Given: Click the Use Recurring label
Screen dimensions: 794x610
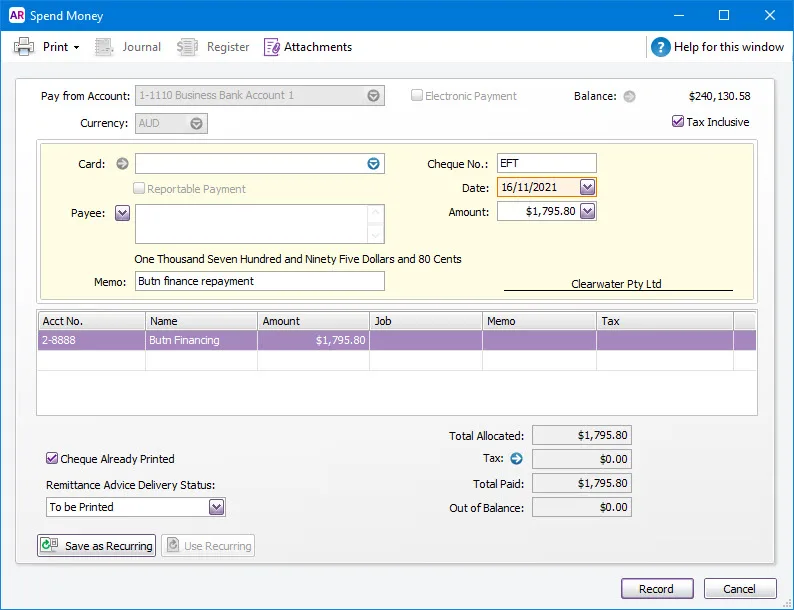Looking at the screenshot, I should click(x=218, y=546).
